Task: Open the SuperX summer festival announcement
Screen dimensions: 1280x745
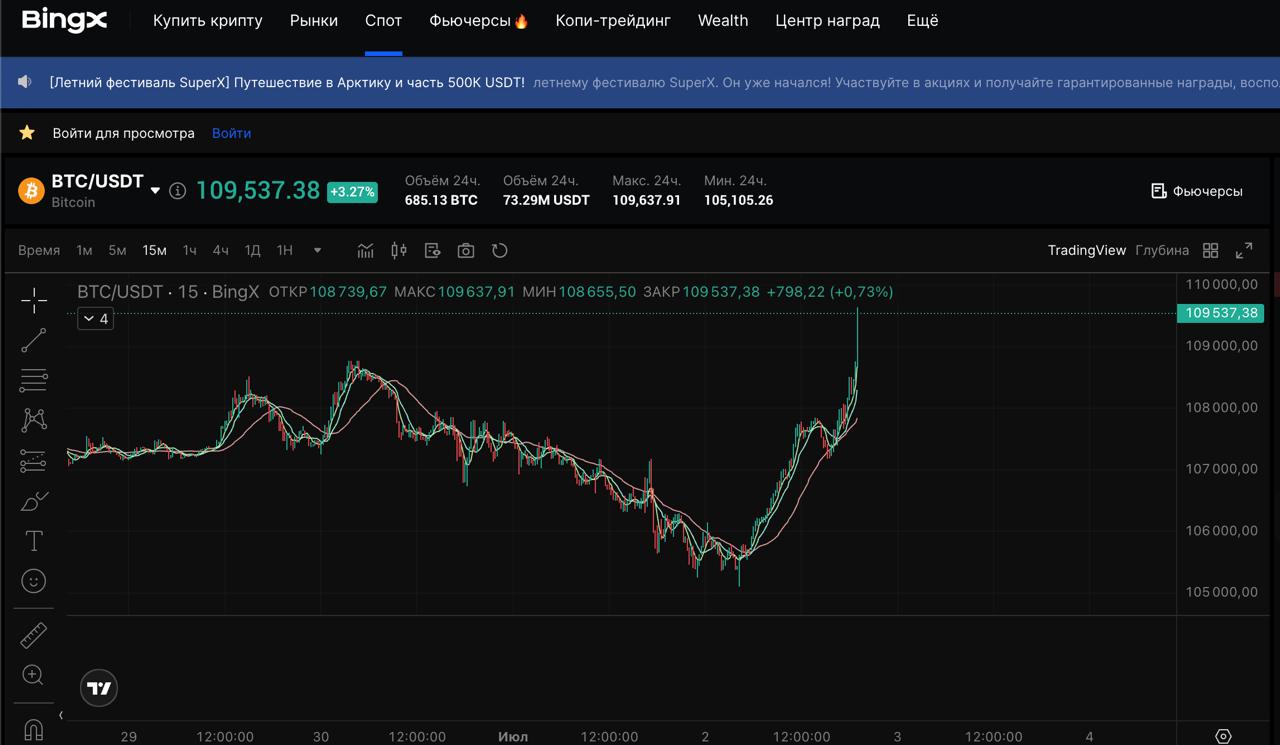Action: pyautogui.click(x=287, y=82)
